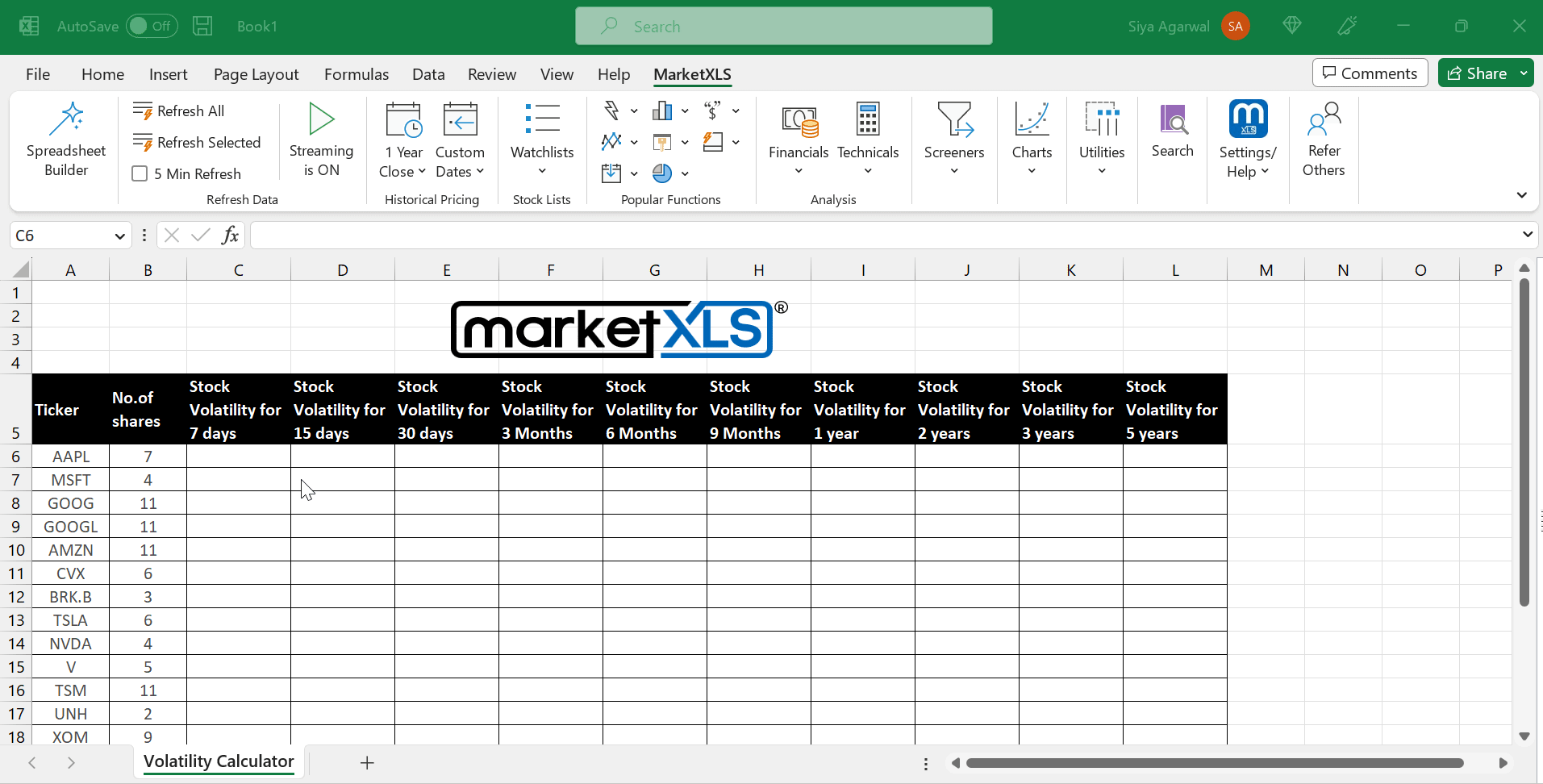This screenshot has height=784, width=1543.
Task: Open the Custom Dates dropdown
Action: (460, 161)
